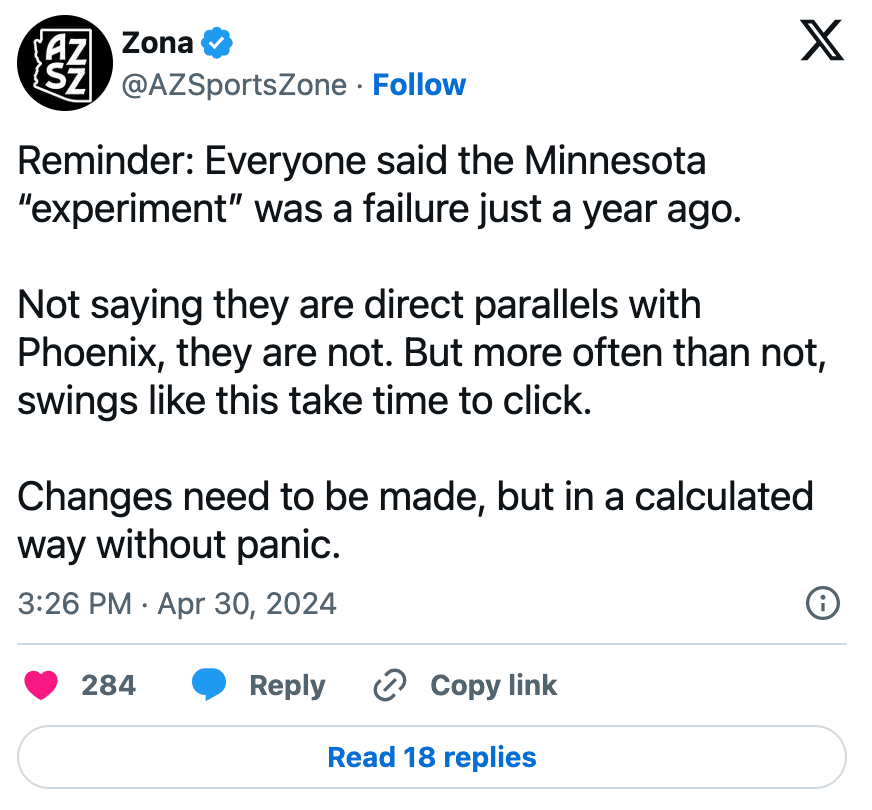This screenshot has height=810, width=872.
Task: Open the tweet info circle icon
Action: [x=823, y=603]
